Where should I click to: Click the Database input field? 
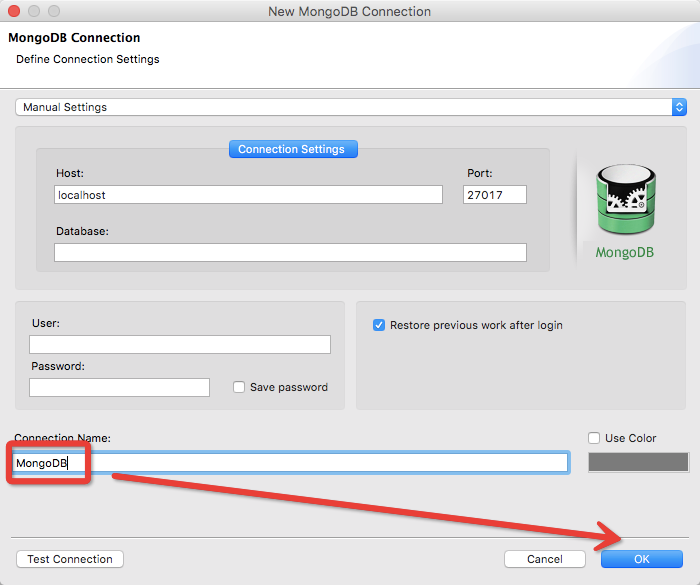tap(290, 252)
